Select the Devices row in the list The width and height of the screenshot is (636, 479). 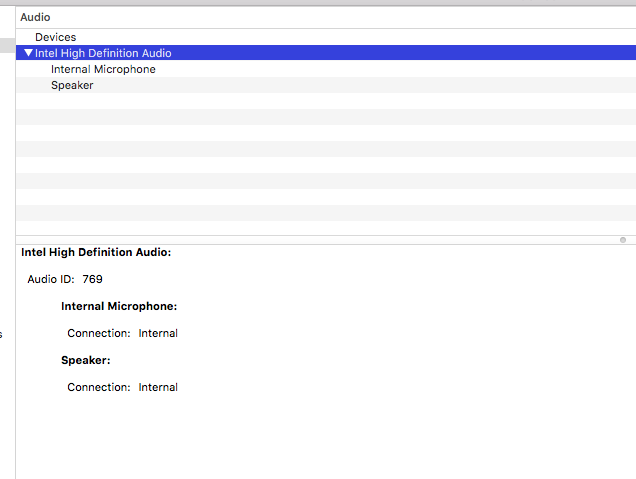click(x=55, y=37)
